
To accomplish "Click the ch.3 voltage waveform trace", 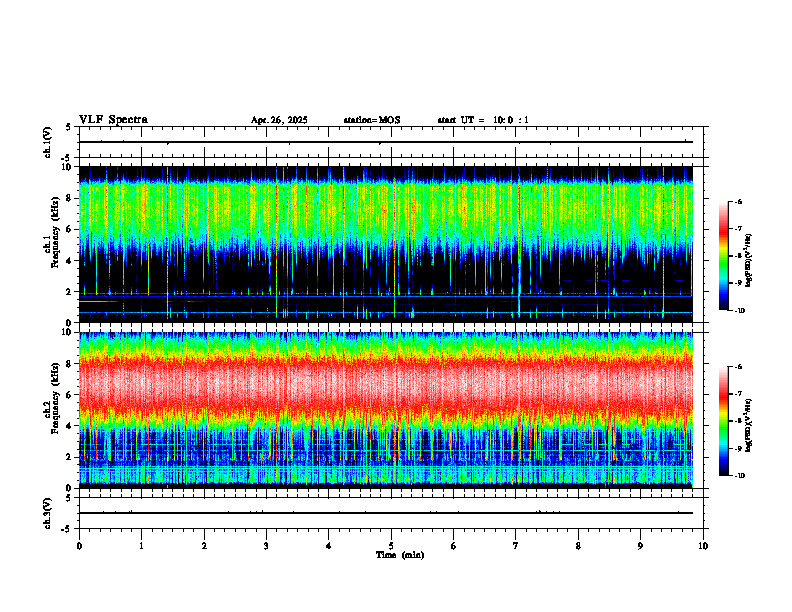I will [x=385, y=513].
